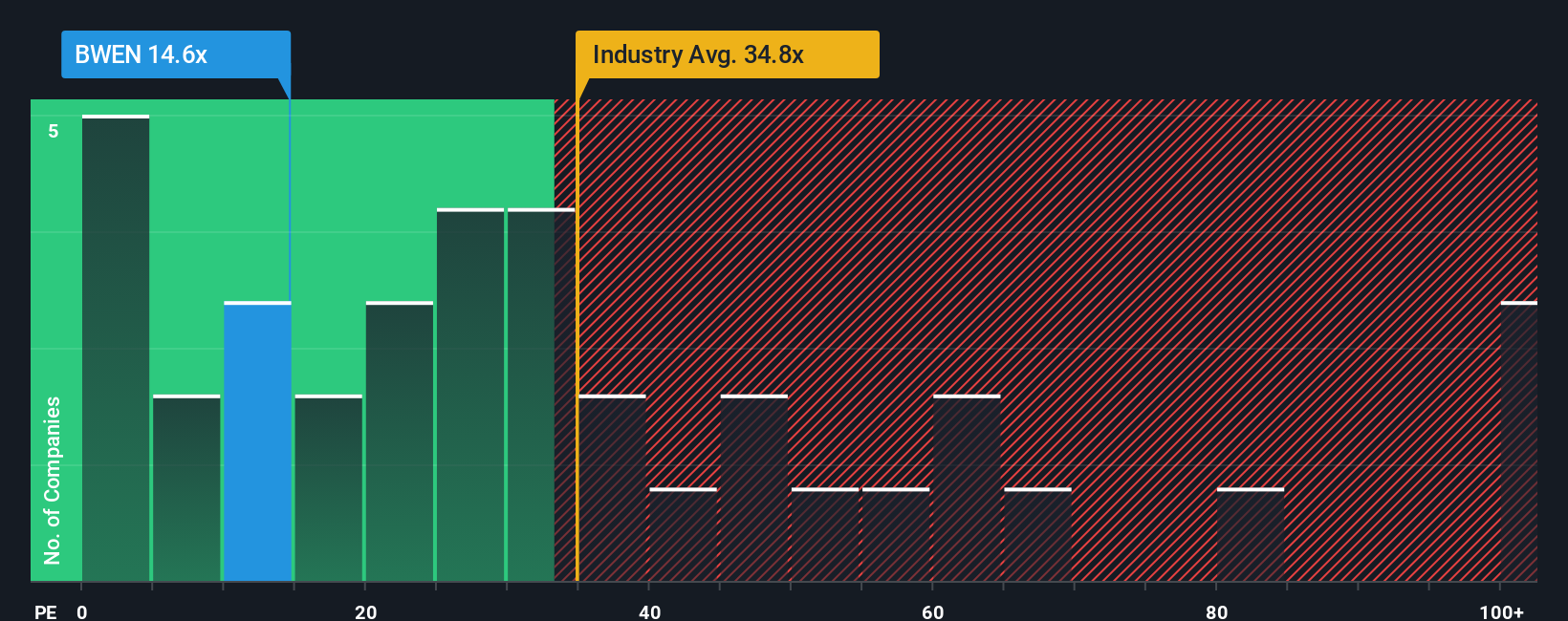Image resolution: width=1568 pixels, height=621 pixels.
Task: Click the PE axis label 100+
Action: tap(1501, 611)
